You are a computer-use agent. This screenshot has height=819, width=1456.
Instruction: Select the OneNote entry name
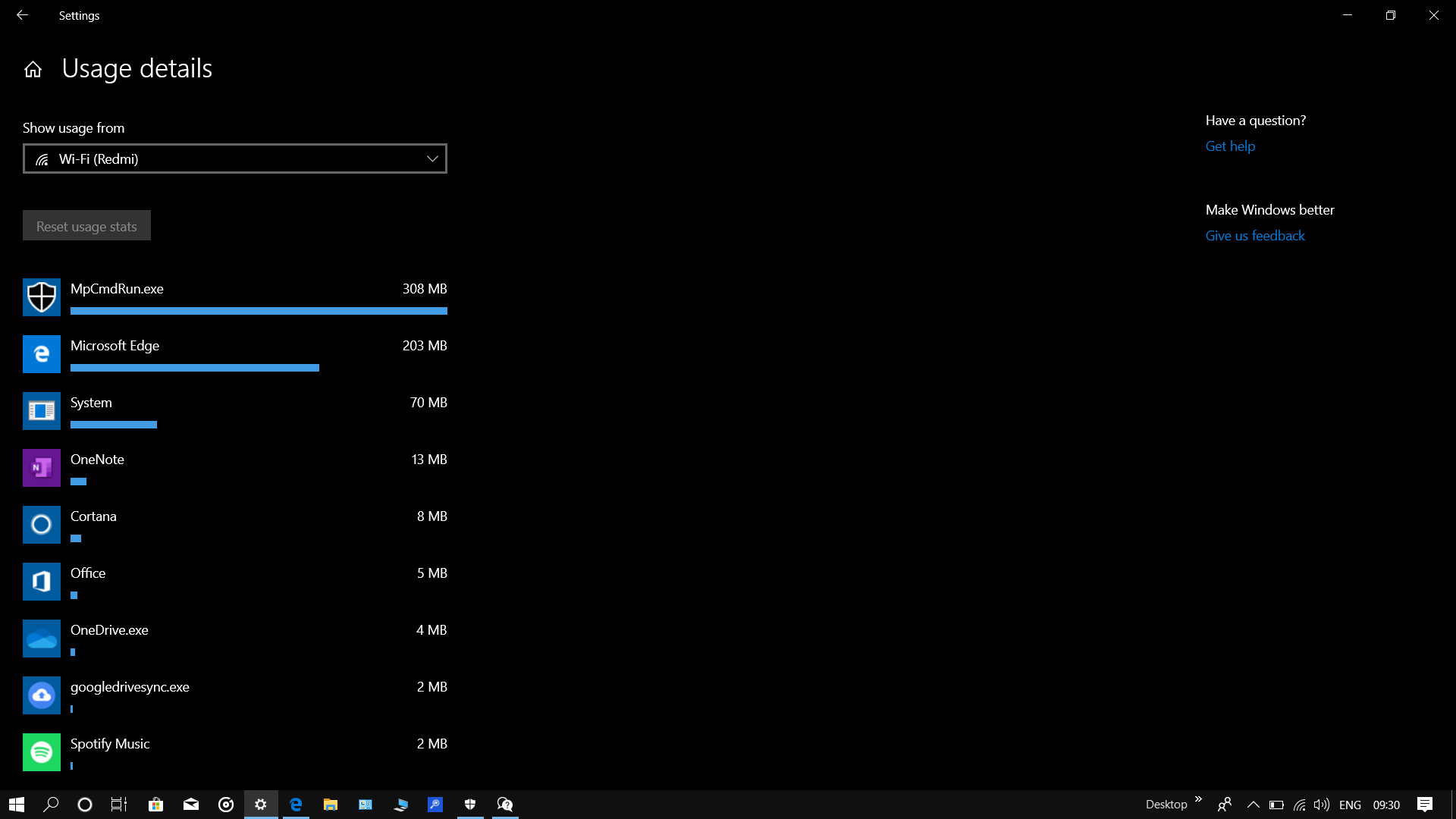(x=97, y=460)
